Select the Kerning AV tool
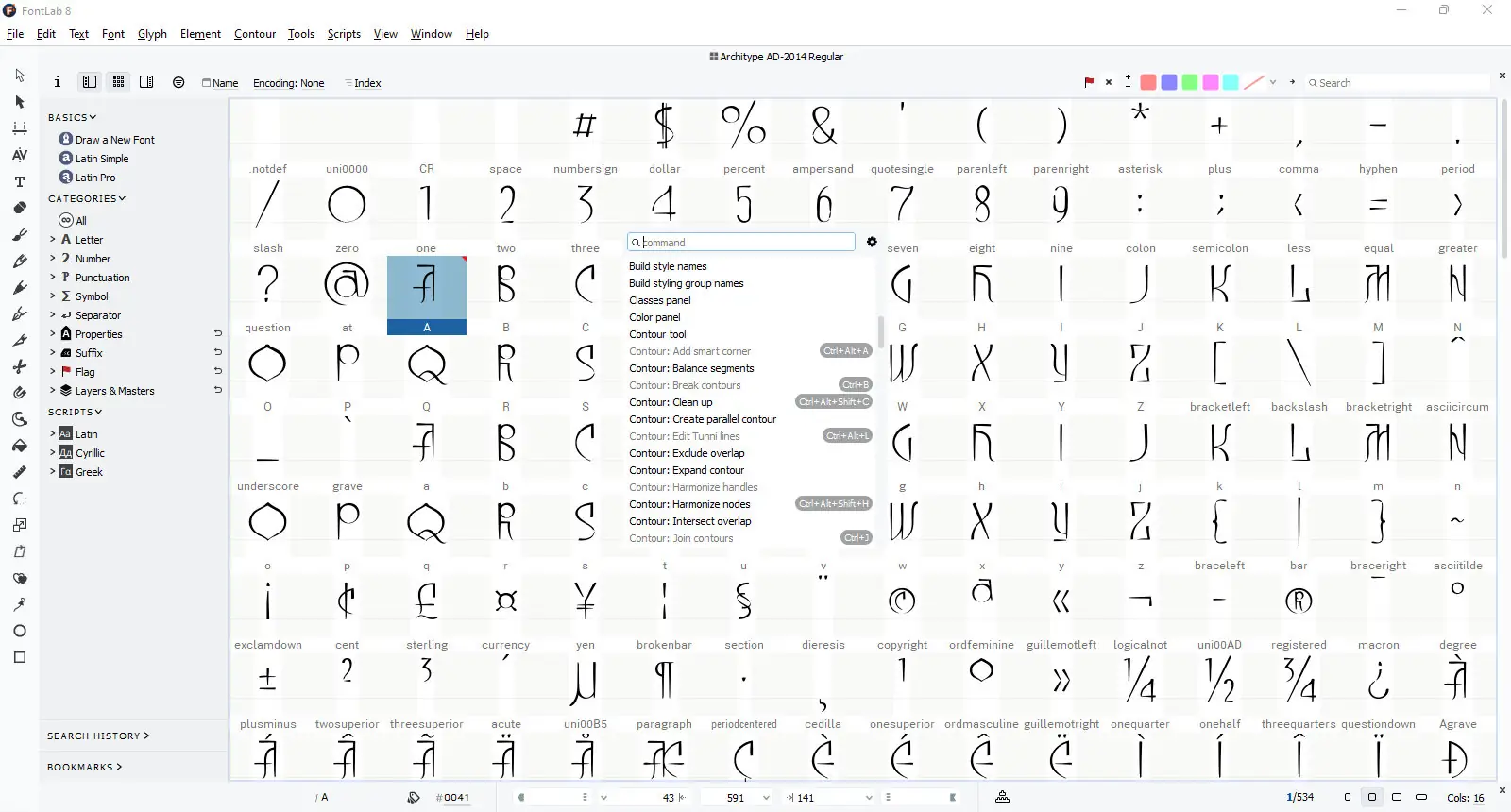This screenshot has height=812, width=1511. tap(20, 155)
